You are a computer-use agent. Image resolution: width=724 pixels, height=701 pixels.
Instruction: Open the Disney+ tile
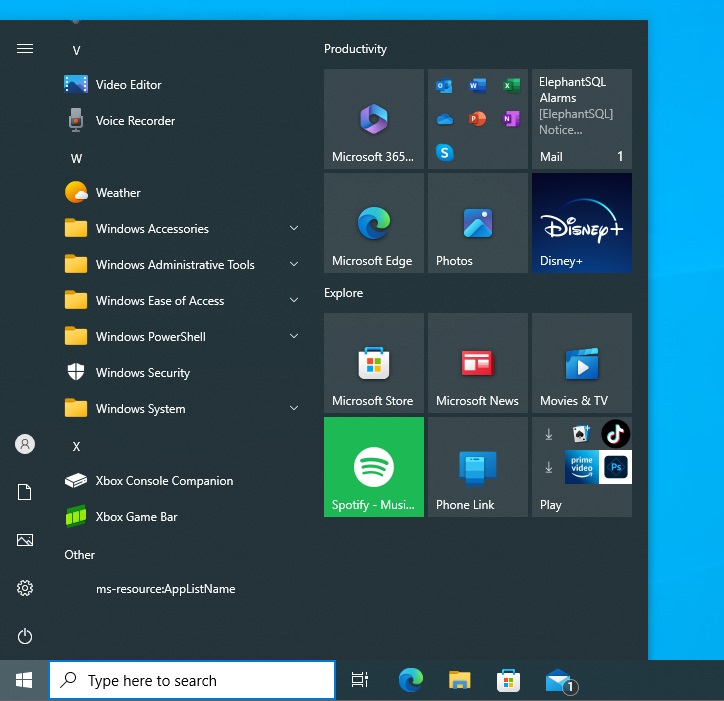click(582, 223)
